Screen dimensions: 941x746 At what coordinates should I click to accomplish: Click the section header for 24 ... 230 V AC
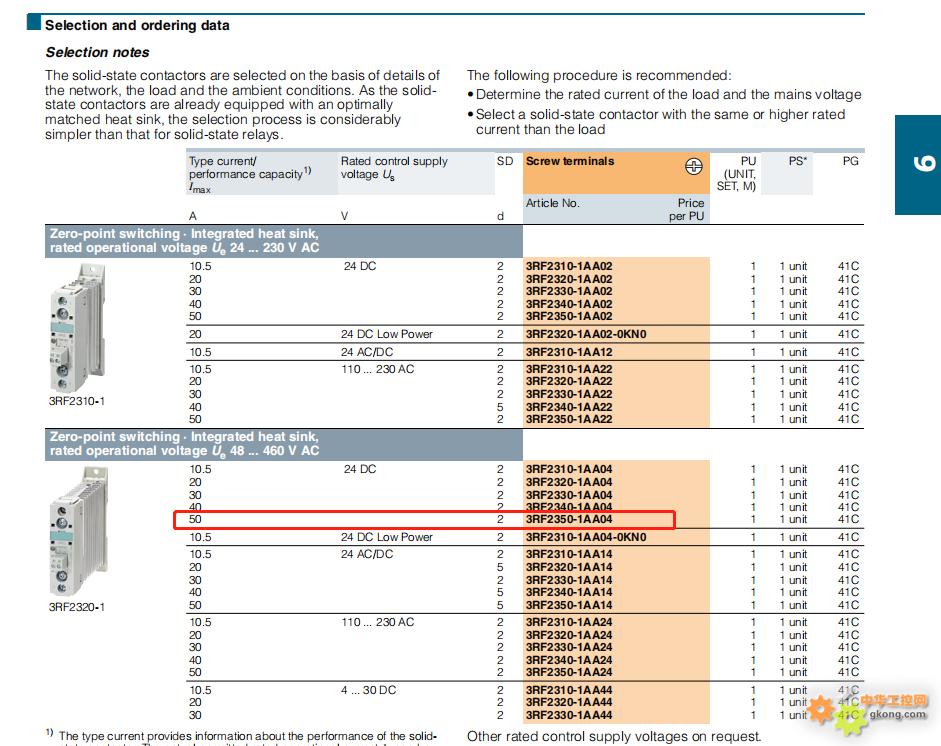click(284, 241)
